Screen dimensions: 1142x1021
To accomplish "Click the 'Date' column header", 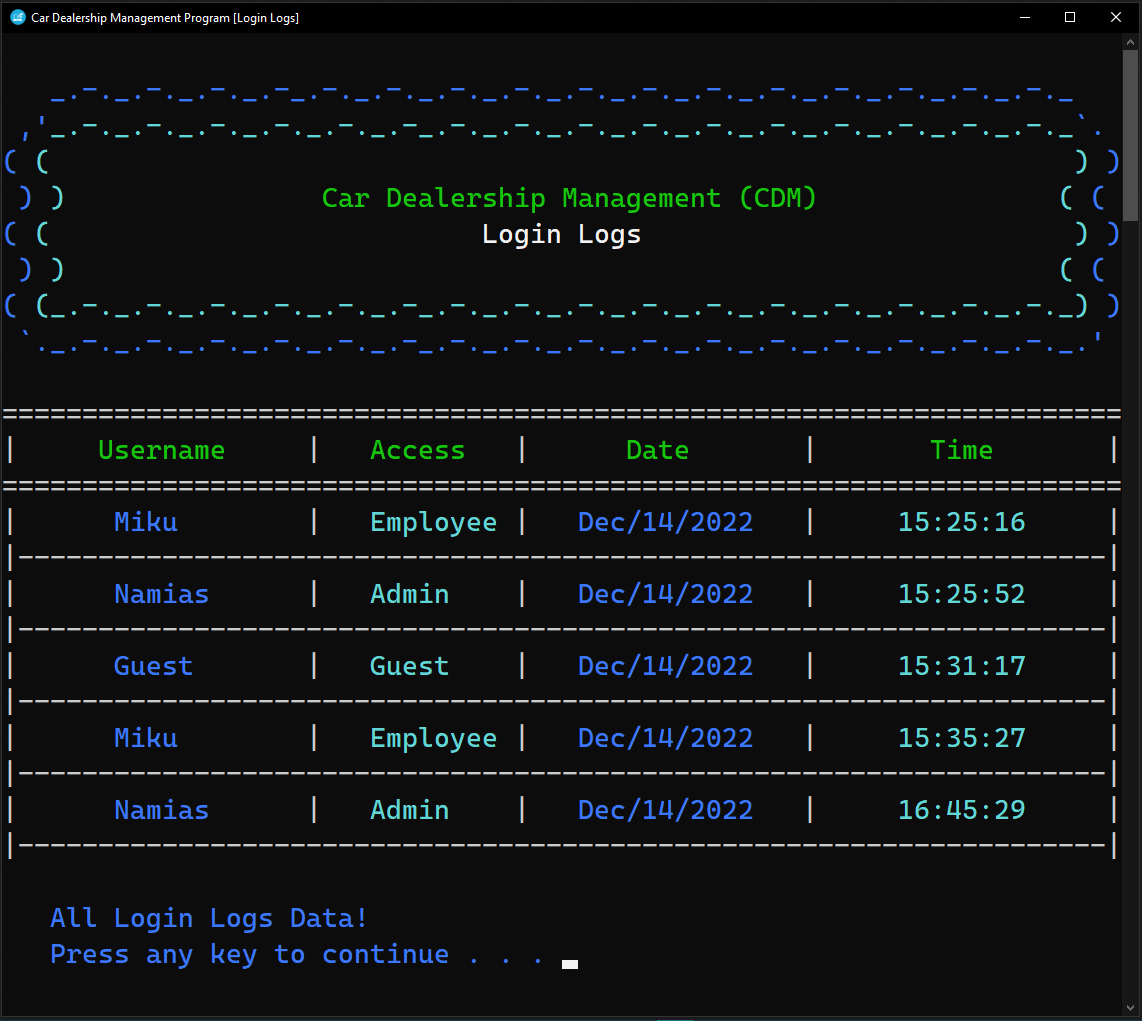I will tap(658, 450).
